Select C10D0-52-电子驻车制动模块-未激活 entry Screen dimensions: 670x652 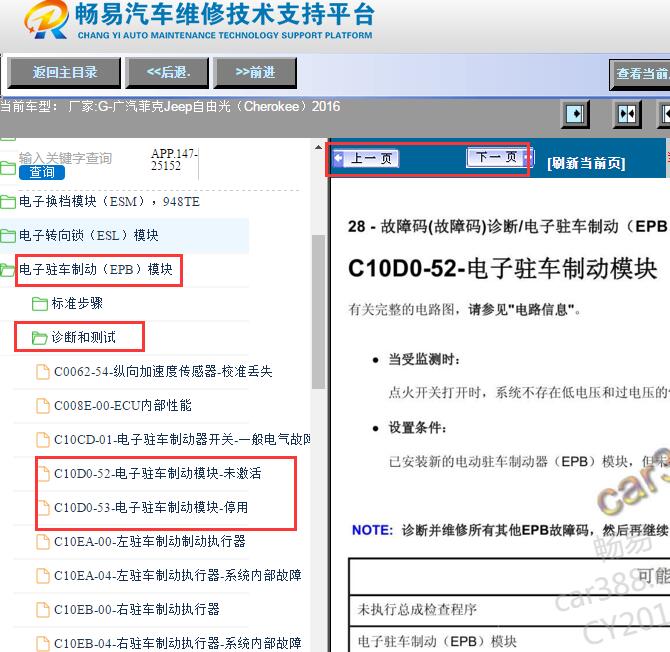[158, 473]
